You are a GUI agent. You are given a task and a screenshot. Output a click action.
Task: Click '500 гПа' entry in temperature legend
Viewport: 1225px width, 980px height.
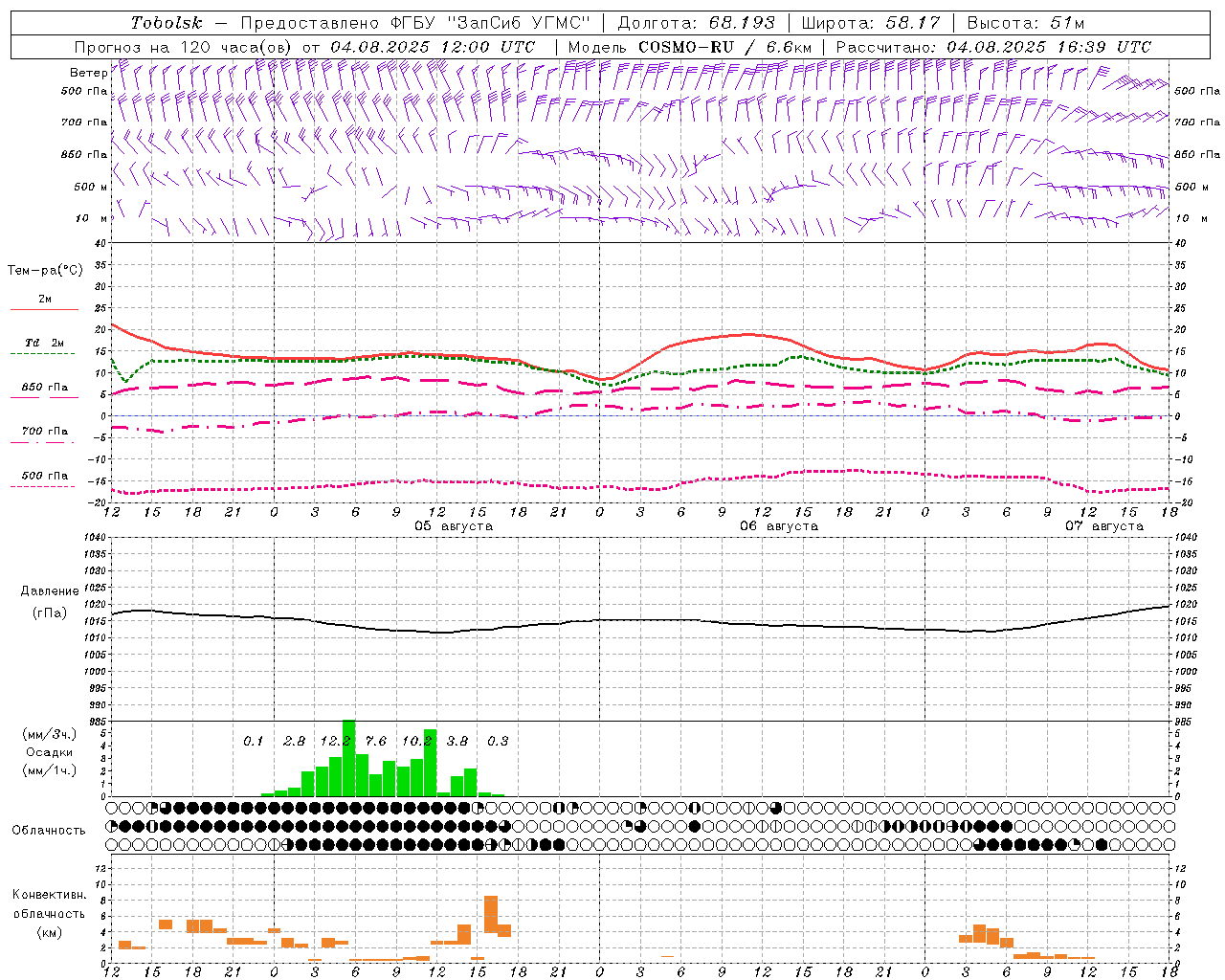[x=45, y=476]
